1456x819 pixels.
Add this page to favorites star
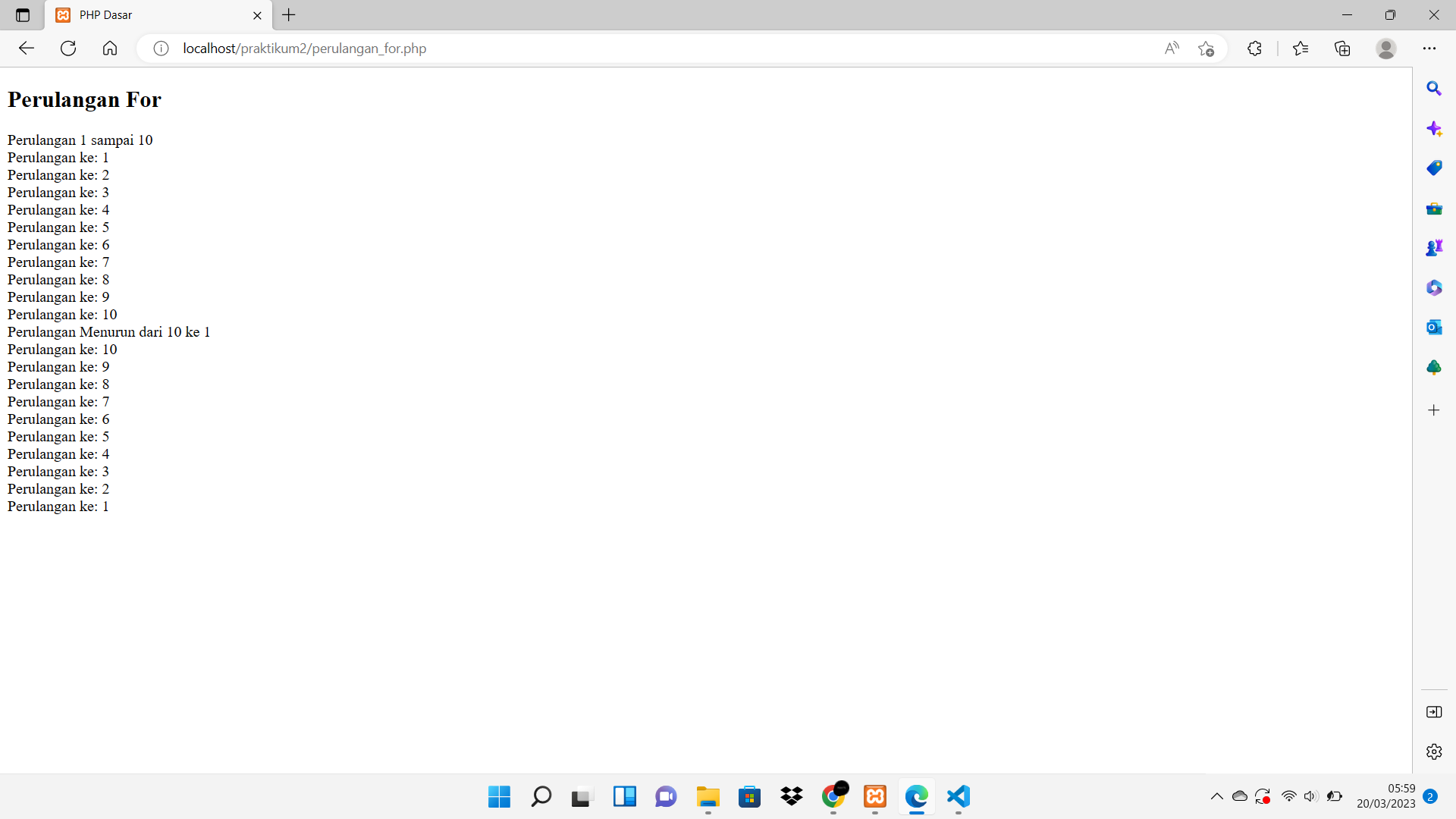click(x=1206, y=49)
